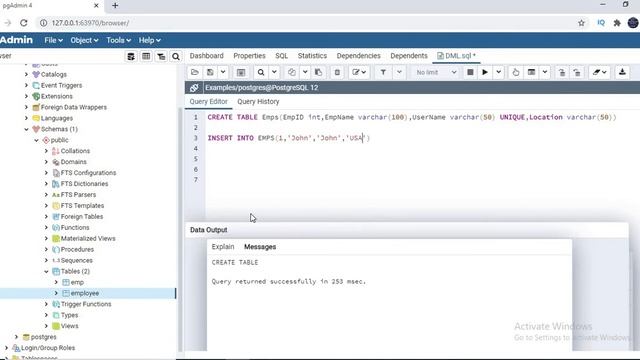Viewport: 640px width, 360px height.
Task: Switch to the Statistics tab
Action: coord(312,56)
